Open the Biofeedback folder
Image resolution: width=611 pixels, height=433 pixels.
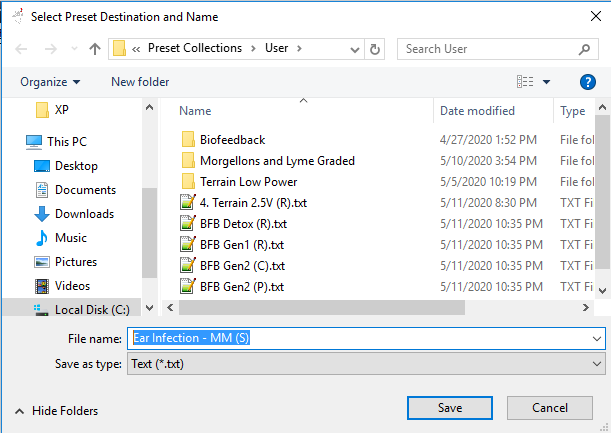pyautogui.click(x=231, y=139)
